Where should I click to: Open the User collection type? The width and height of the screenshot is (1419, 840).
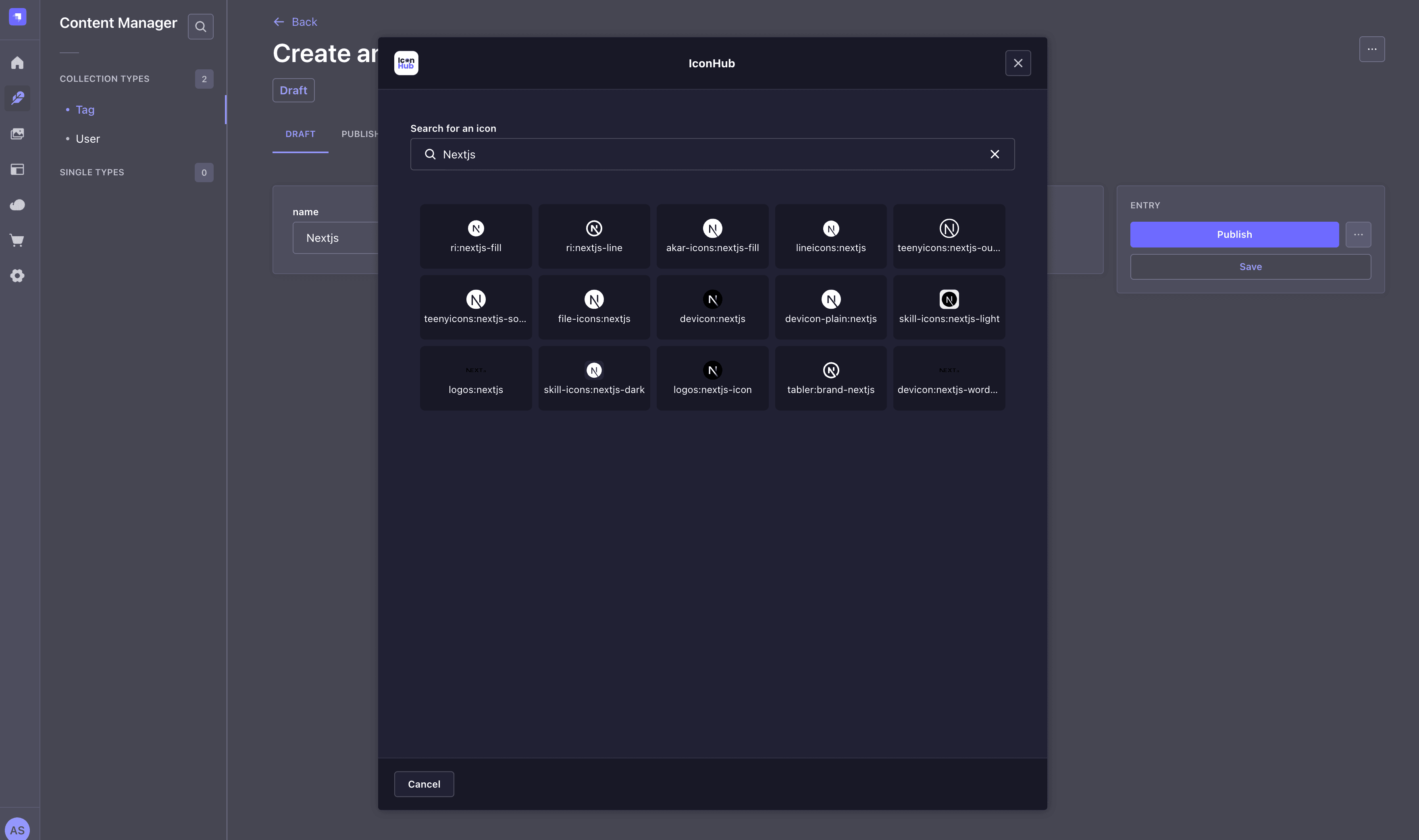tap(88, 139)
